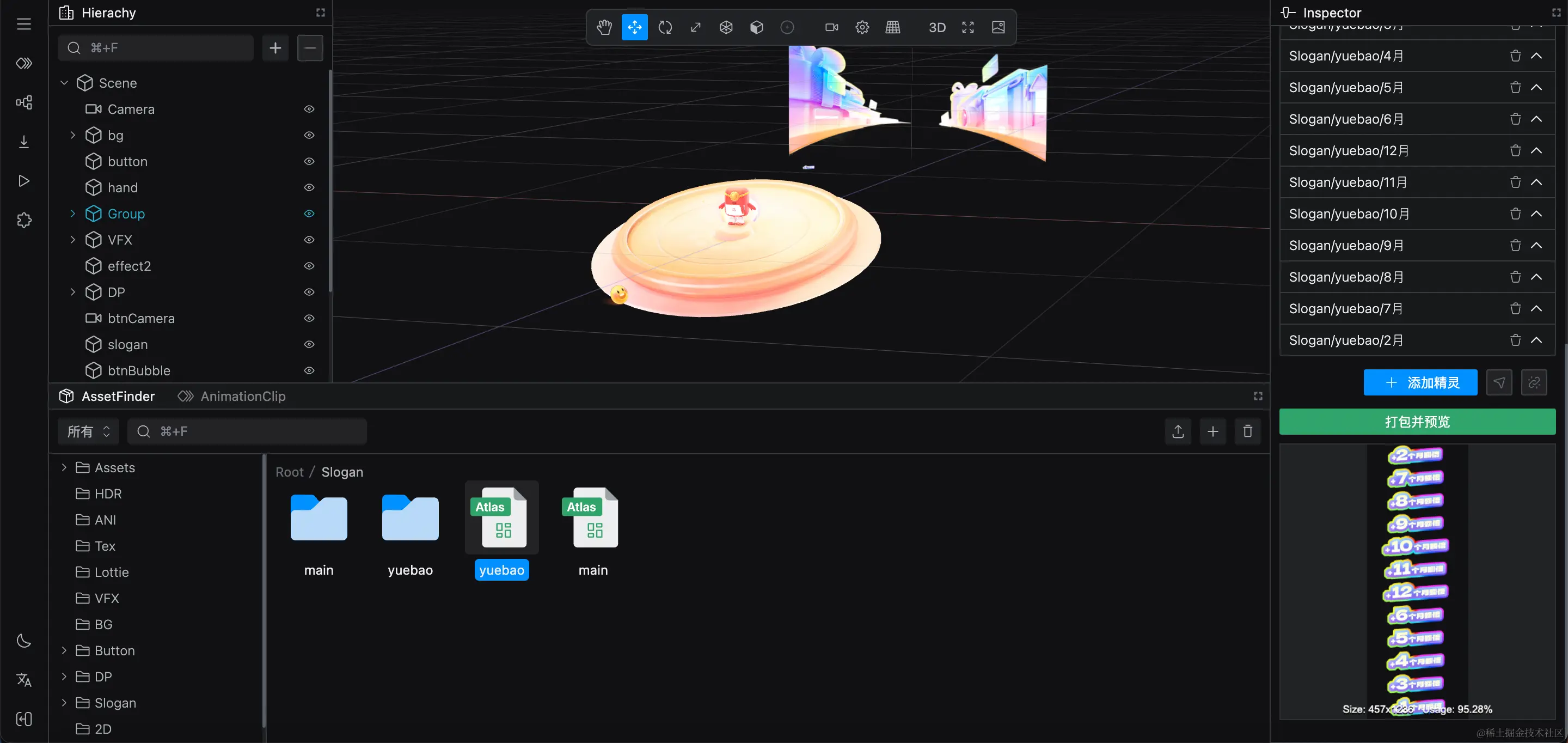The image size is (1568, 743).
Task: Toggle visibility of Group node
Action: click(x=309, y=214)
